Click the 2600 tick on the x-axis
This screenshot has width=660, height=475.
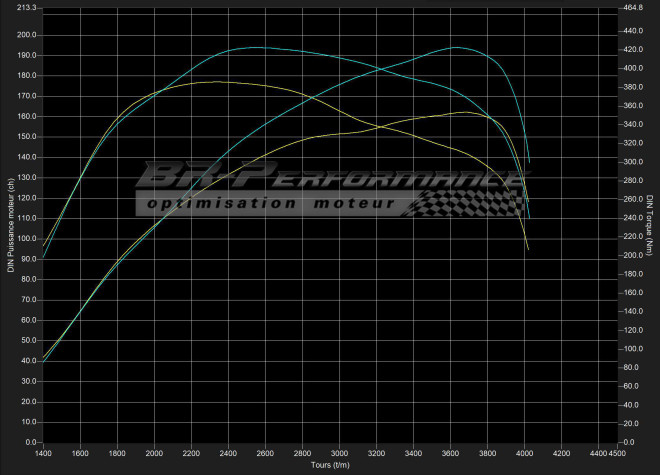coord(266,453)
